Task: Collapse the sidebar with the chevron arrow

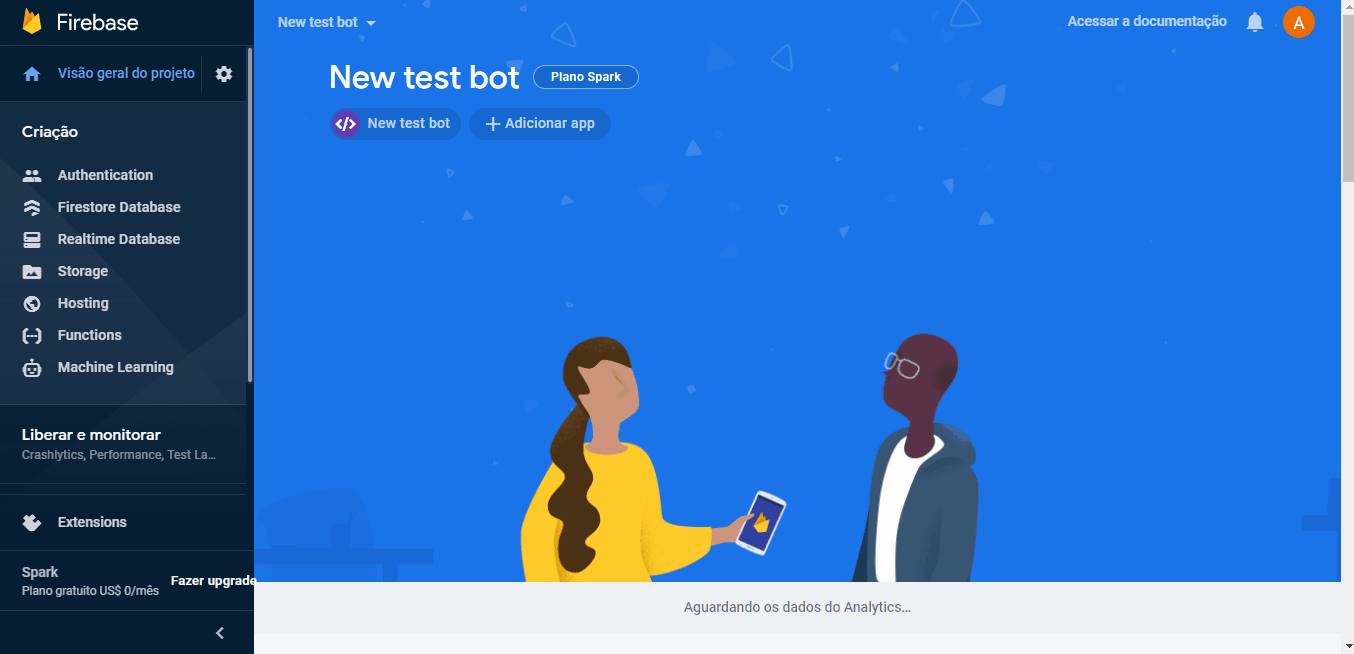Action: point(220,633)
